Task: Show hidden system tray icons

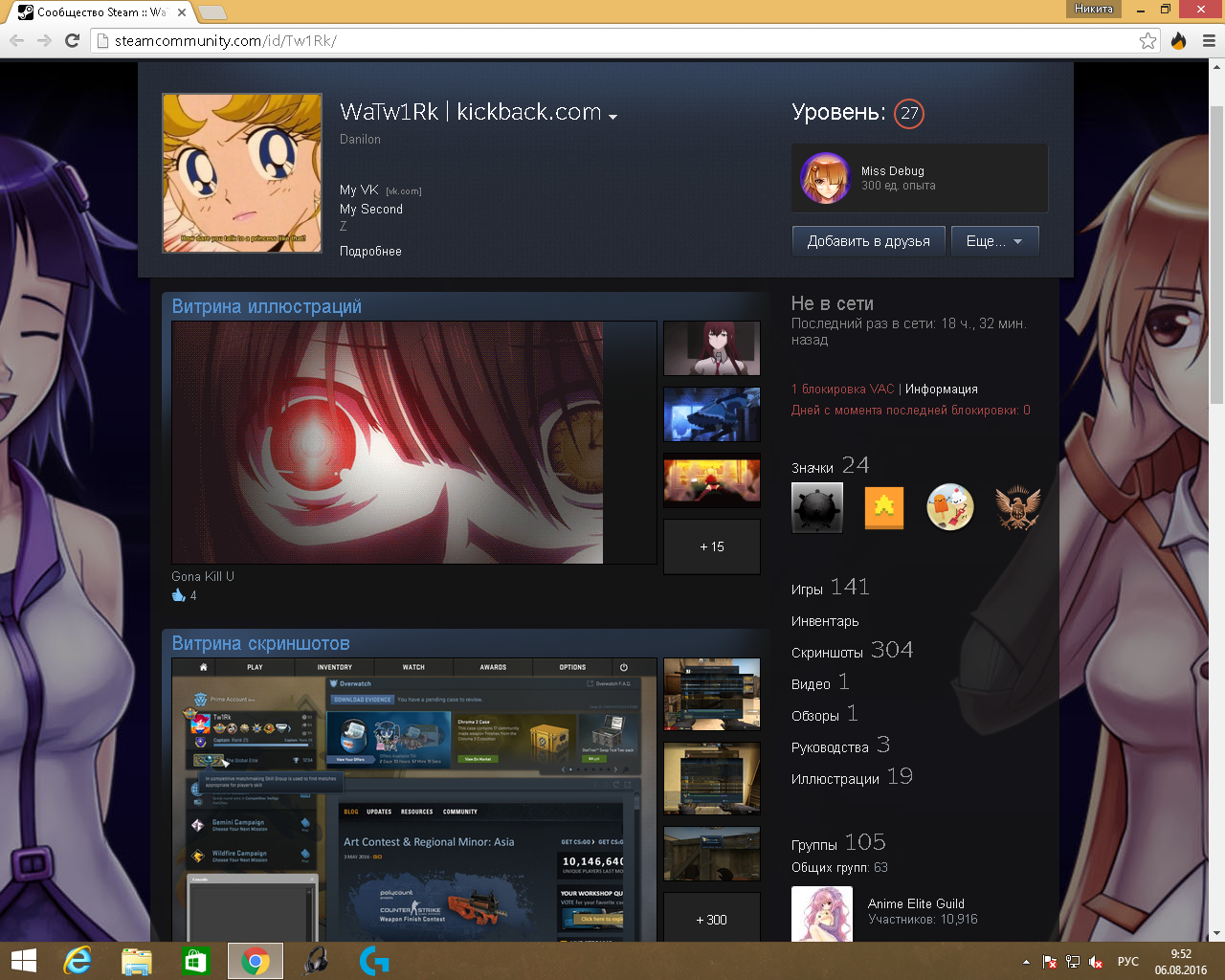Action: [1026, 962]
